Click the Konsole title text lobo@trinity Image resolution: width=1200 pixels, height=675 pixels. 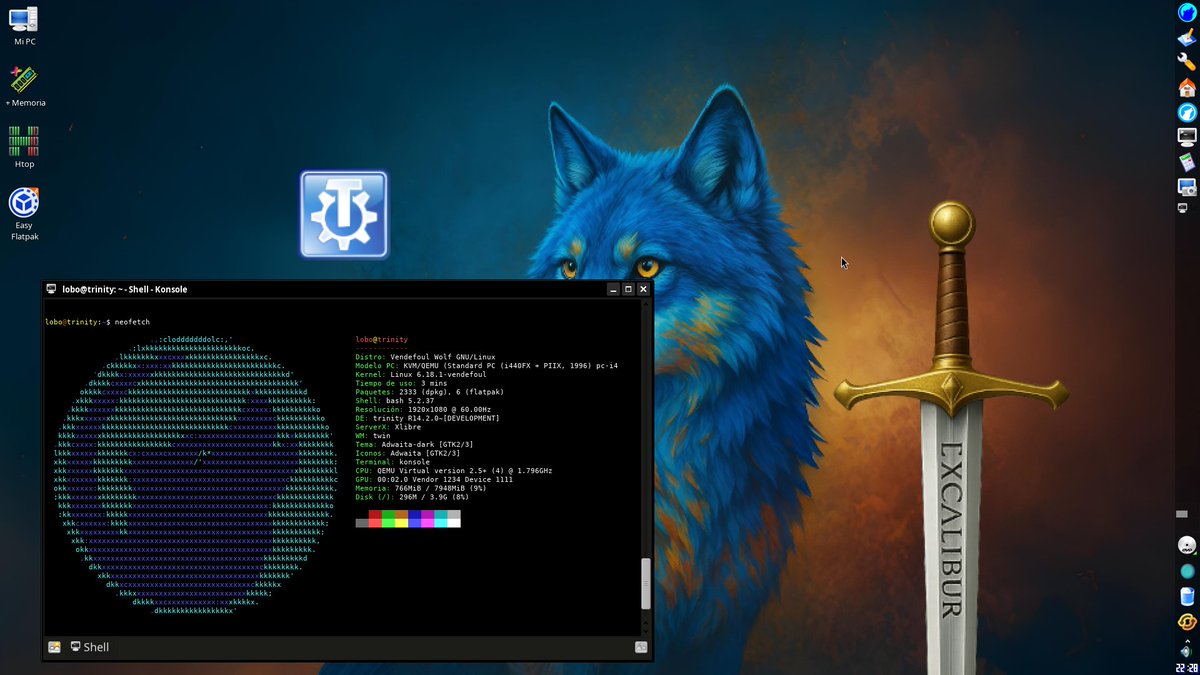124,290
